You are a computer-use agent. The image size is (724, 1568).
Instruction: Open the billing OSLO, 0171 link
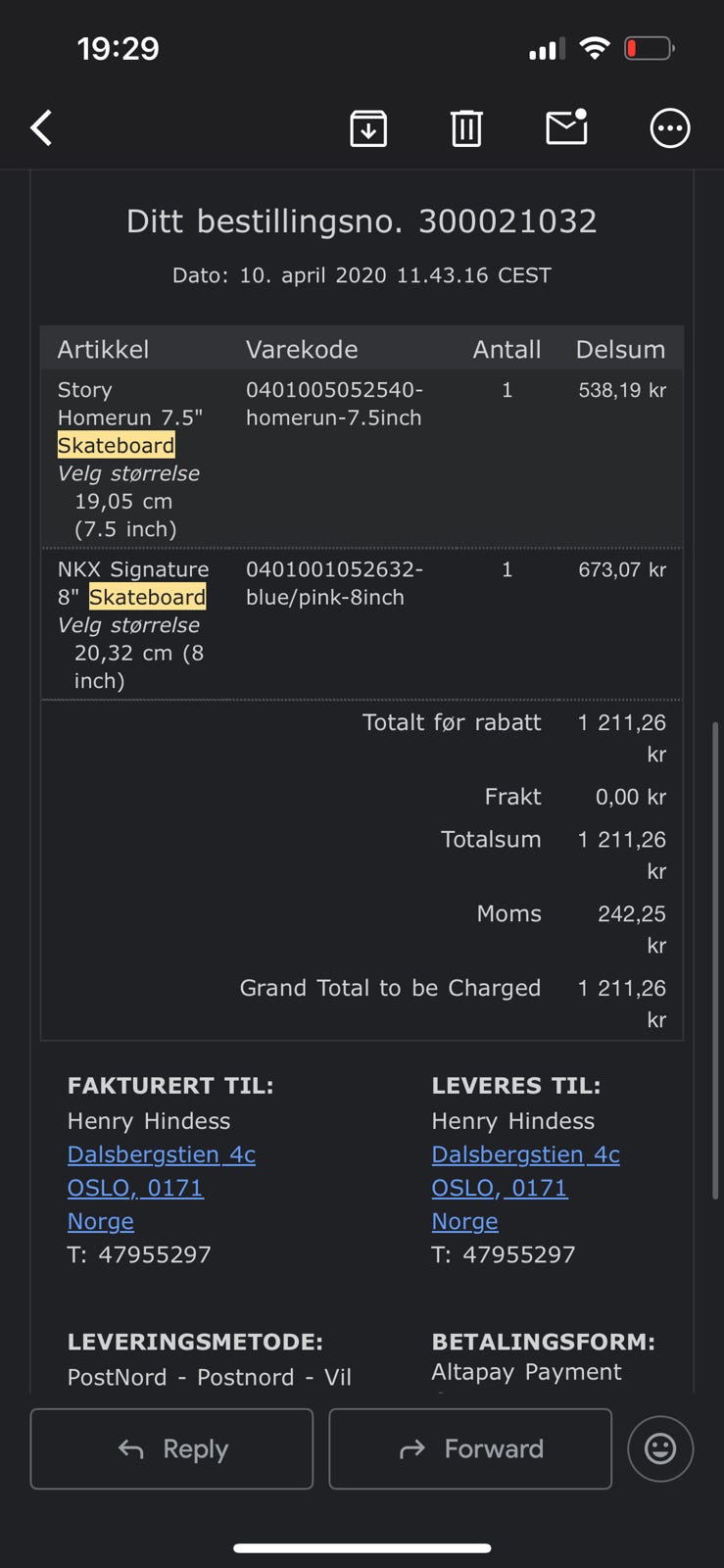click(x=135, y=1188)
